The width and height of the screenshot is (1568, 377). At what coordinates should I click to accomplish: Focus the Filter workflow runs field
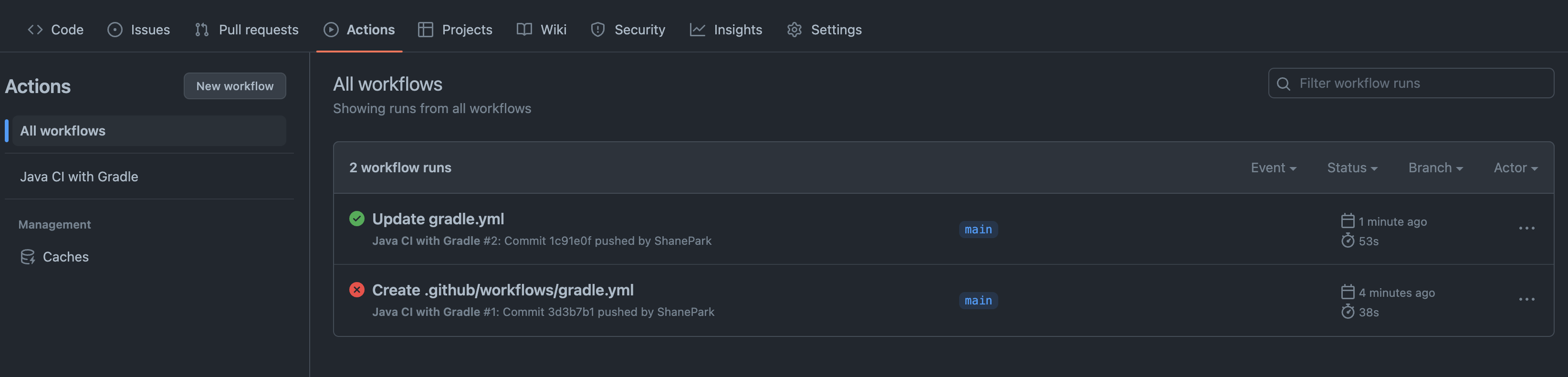coord(1418,84)
